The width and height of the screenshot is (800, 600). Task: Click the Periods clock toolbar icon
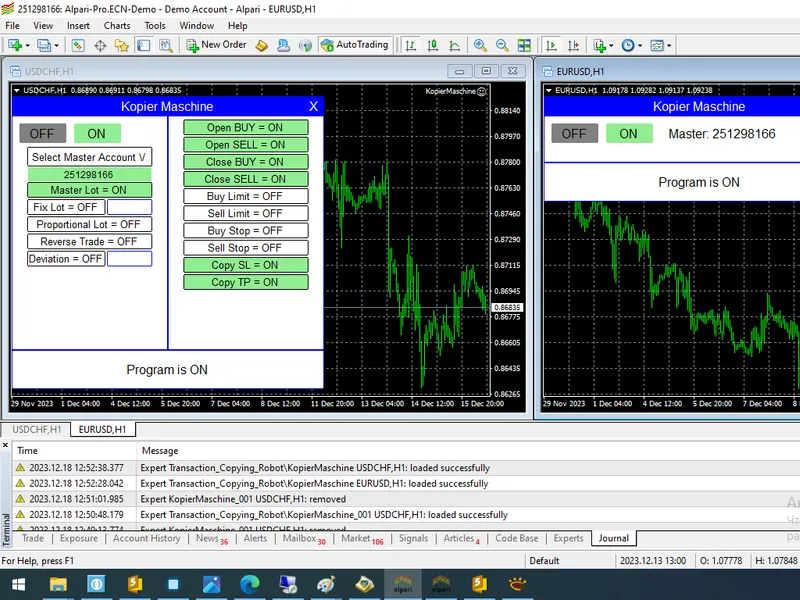click(628, 45)
